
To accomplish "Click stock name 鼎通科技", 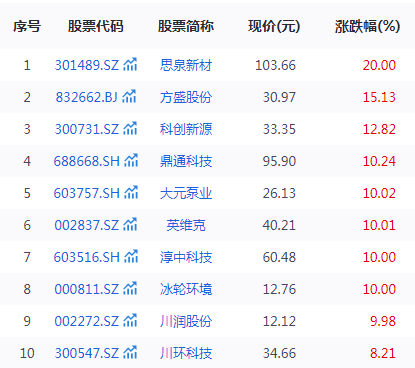I will point(186,161).
